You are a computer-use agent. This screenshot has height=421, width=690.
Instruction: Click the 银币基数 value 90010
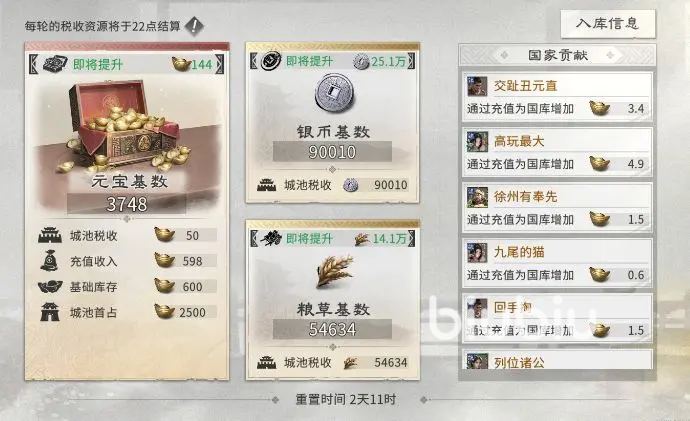click(332, 152)
